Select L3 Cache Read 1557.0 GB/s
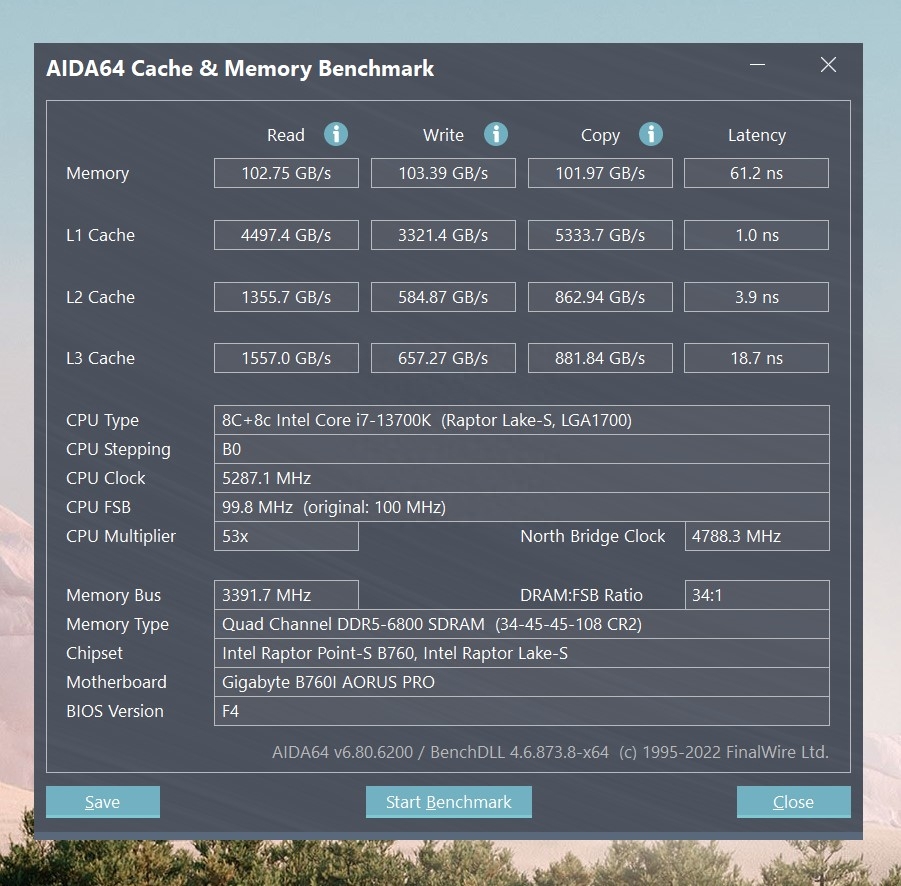Image resolution: width=901 pixels, height=886 pixels. pos(286,358)
